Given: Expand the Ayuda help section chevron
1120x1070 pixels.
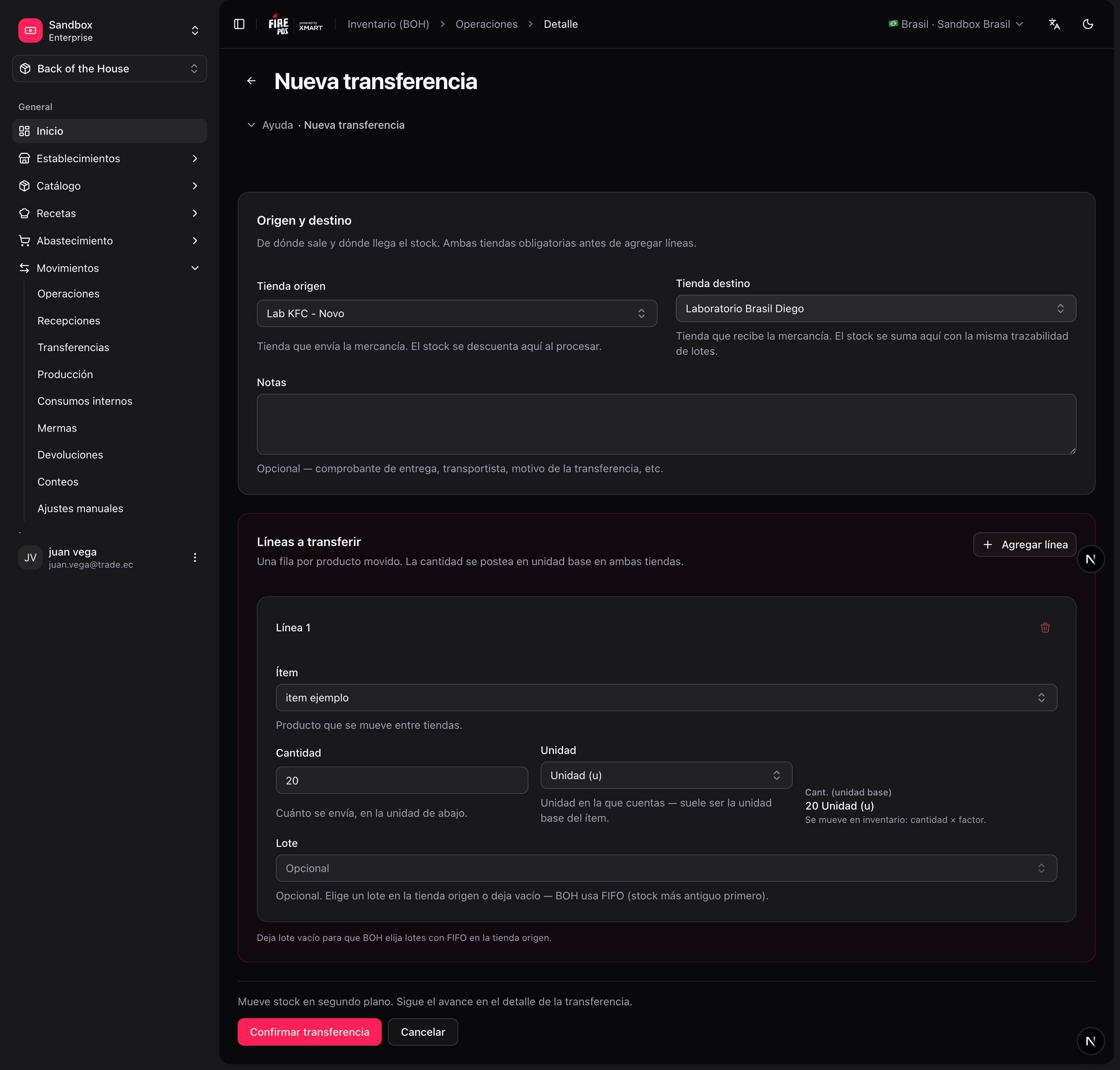Looking at the screenshot, I should 251,125.
